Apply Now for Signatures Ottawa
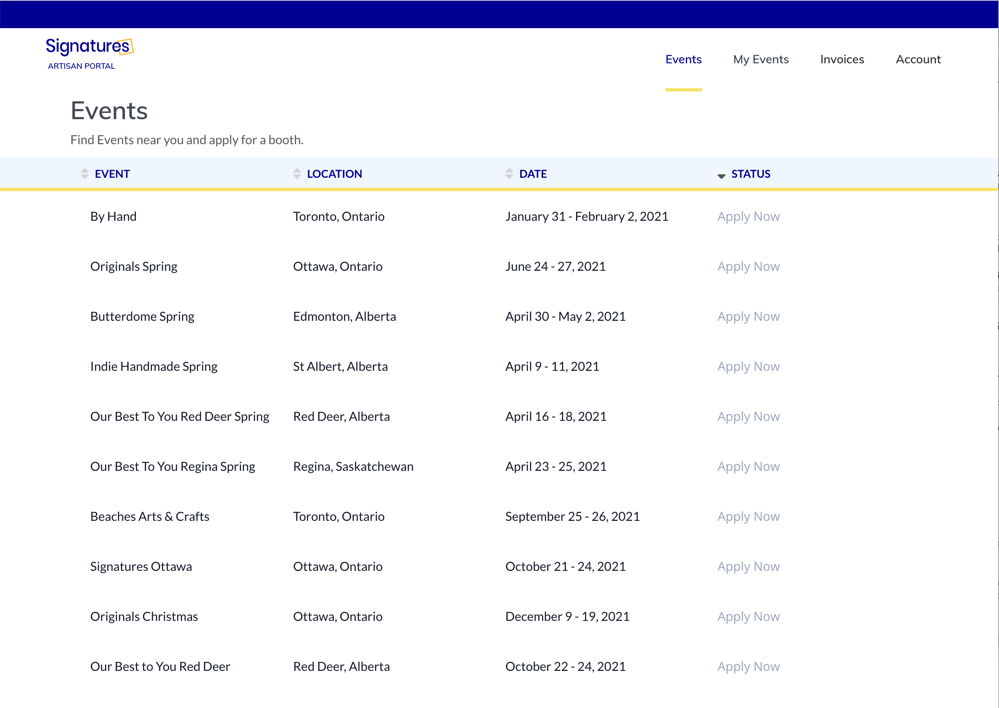Screen dimensions: 999x708 point(748,566)
